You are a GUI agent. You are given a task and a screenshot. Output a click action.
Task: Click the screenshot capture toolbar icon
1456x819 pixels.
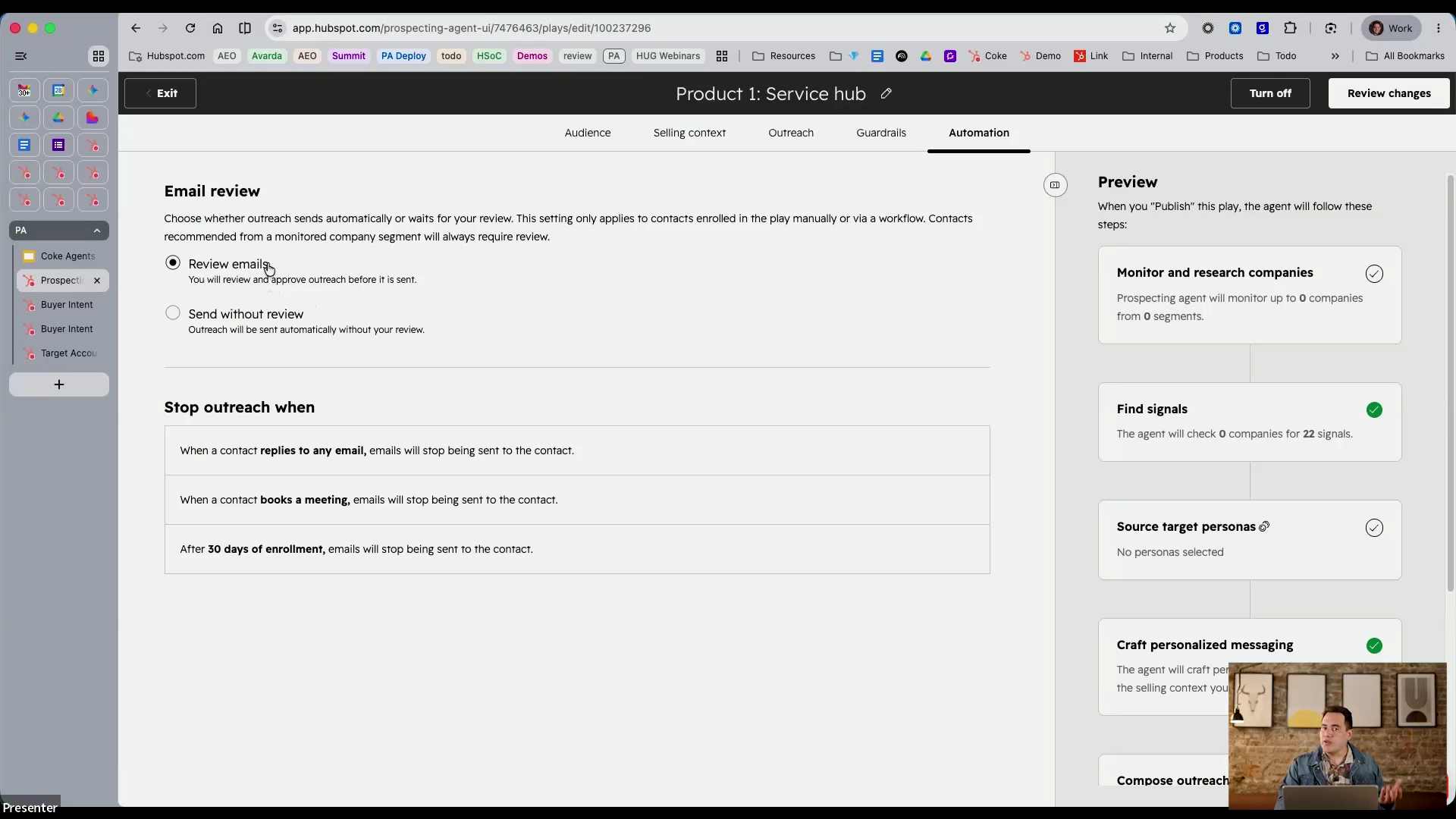point(1331,28)
